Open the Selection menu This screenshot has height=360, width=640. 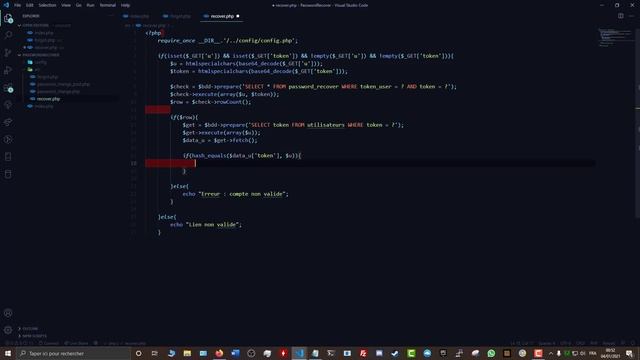pyautogui.click(x=47, y=5)
